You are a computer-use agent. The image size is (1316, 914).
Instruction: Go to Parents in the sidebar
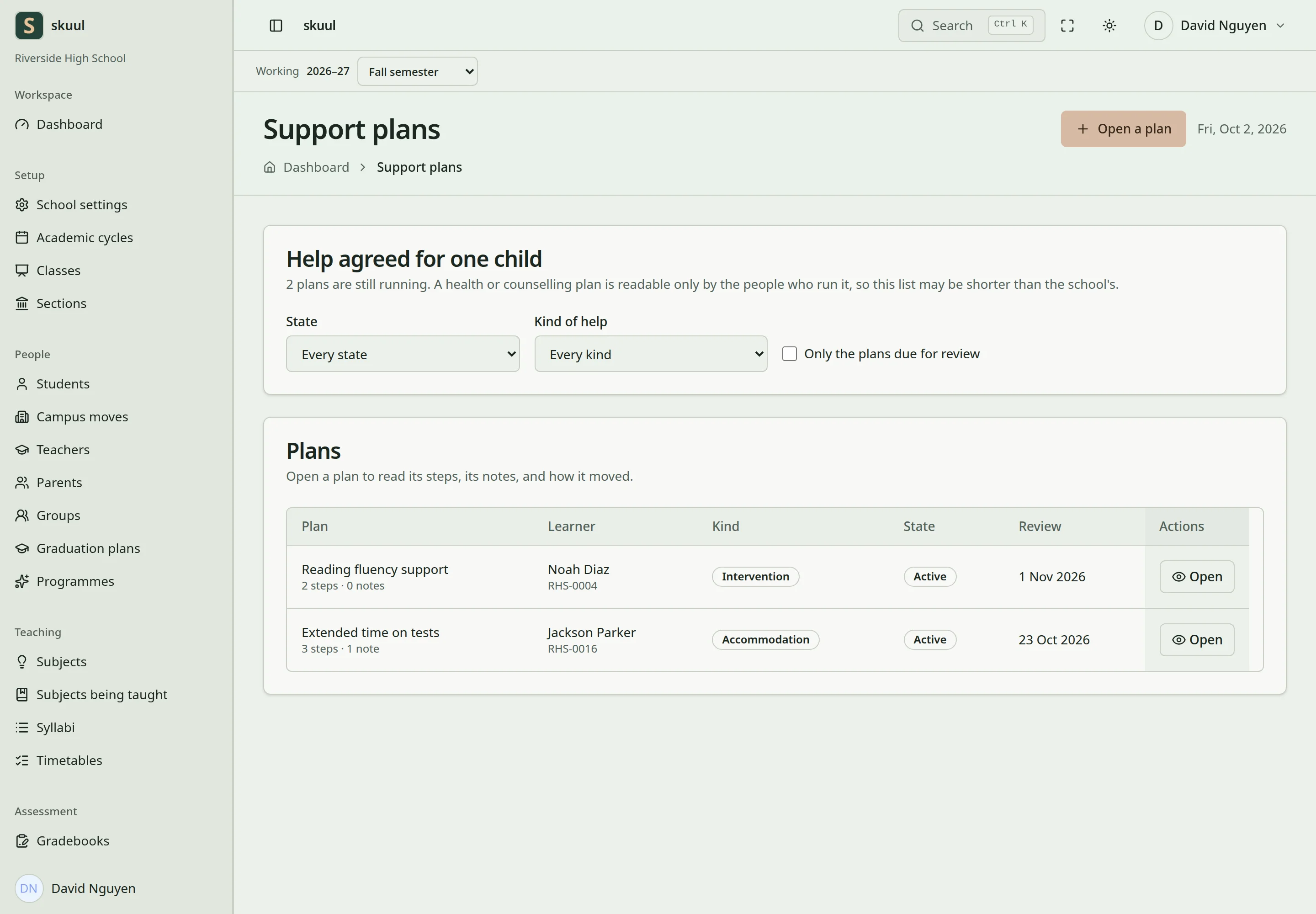click(59, 483)
